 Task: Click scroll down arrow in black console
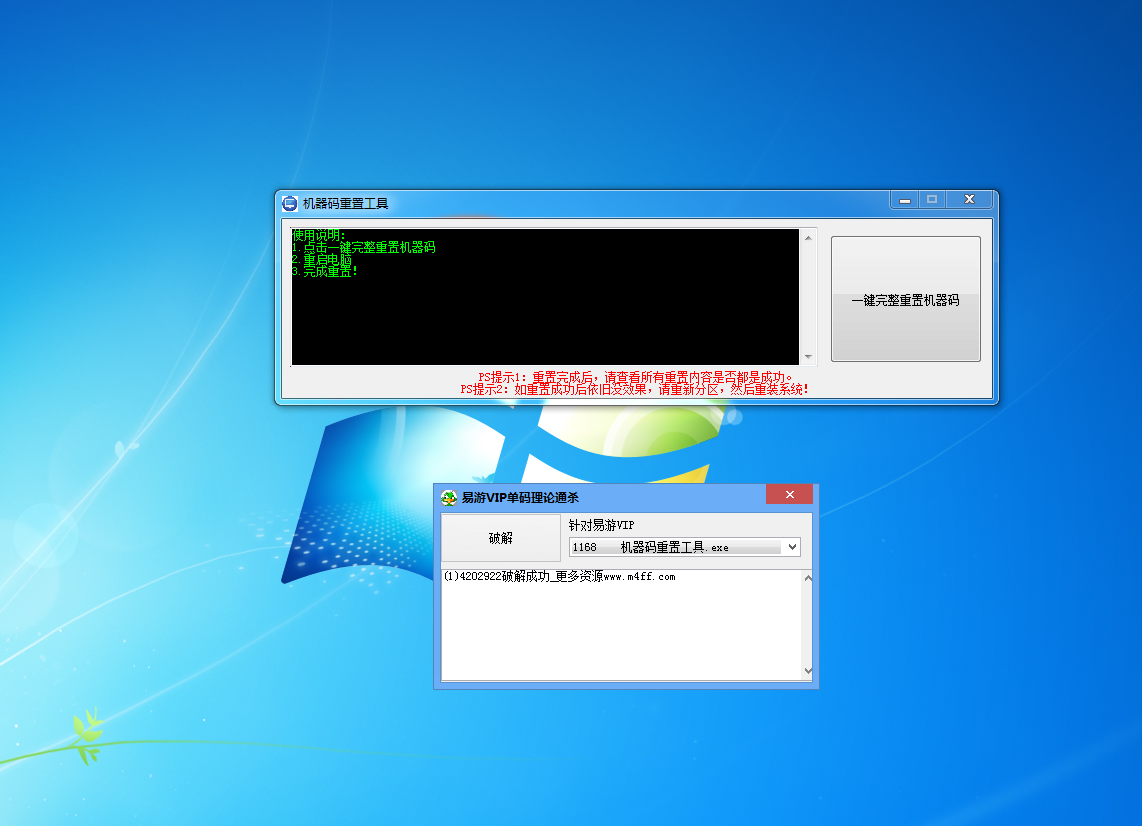[808, 356]
